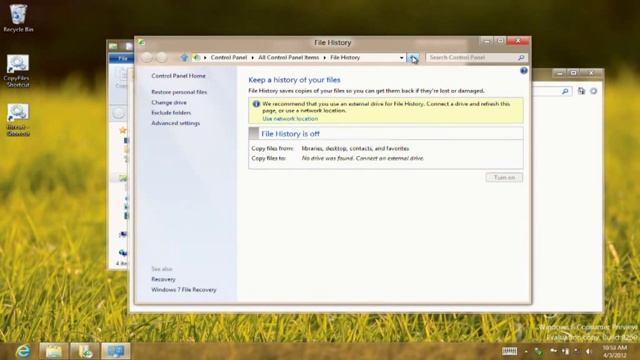Click the Turn on button

tap(504, 178)
